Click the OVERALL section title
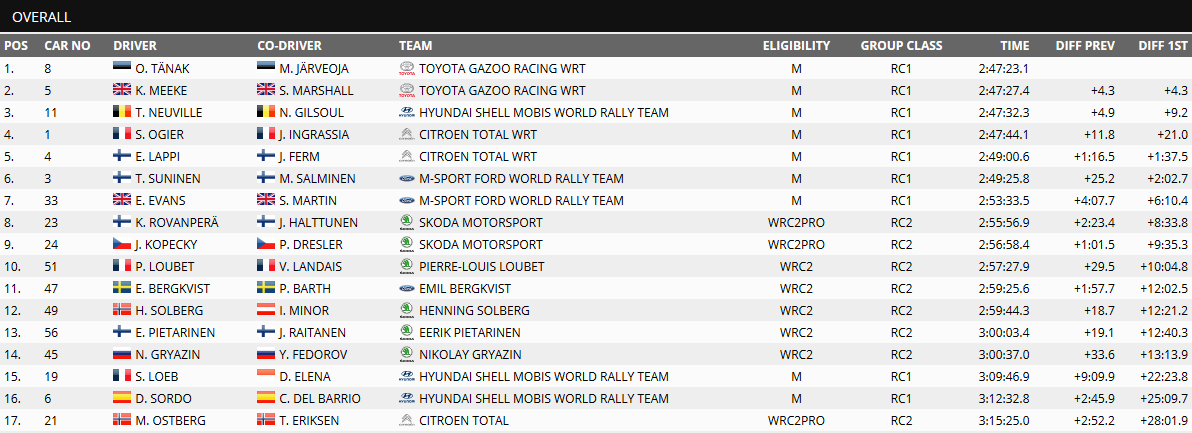This screenshot has width=1192, height=433. tap(42, 16)
